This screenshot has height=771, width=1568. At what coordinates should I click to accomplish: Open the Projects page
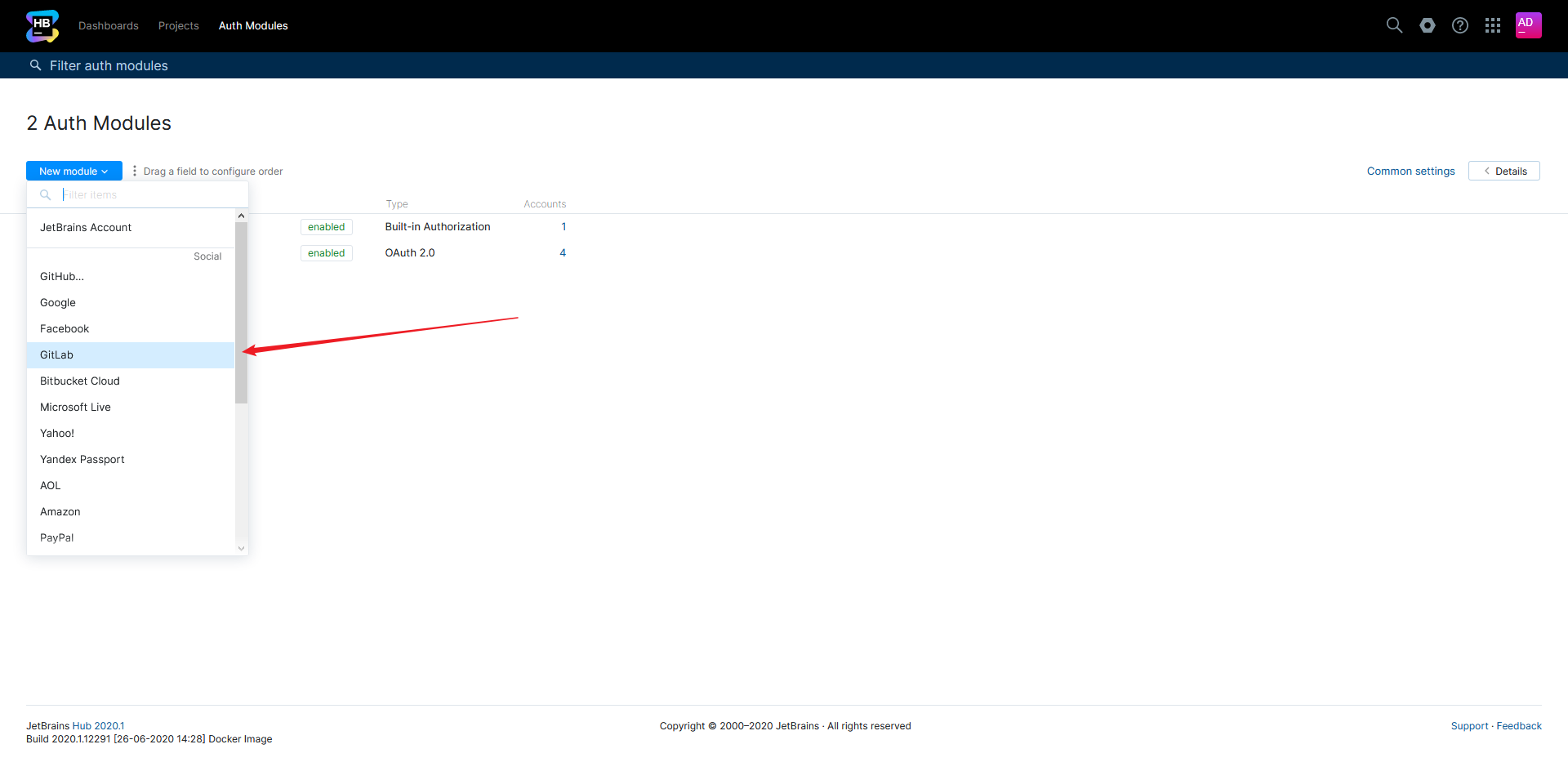pos(179,25)
